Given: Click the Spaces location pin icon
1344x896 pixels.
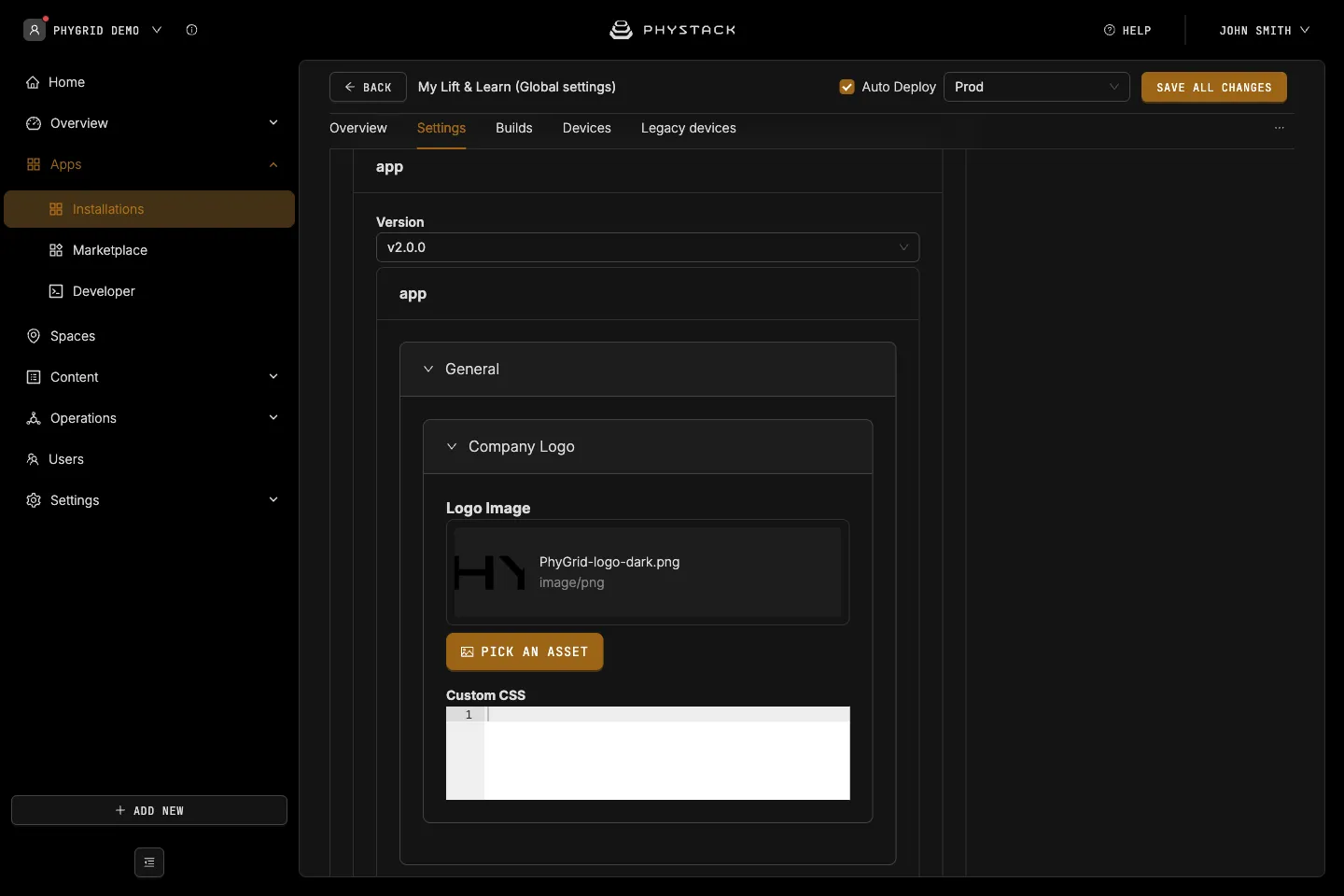Looking at the screenshot, I should (34, 336).
